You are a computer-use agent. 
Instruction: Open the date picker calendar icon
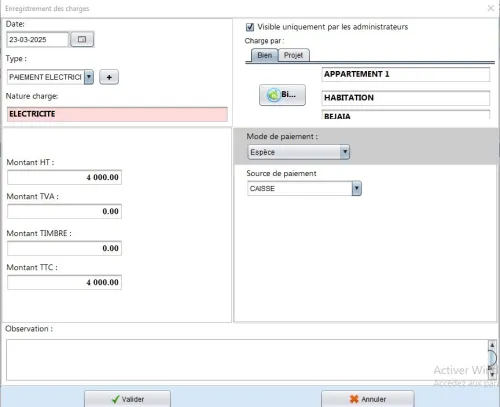click(x=82, y=39)
